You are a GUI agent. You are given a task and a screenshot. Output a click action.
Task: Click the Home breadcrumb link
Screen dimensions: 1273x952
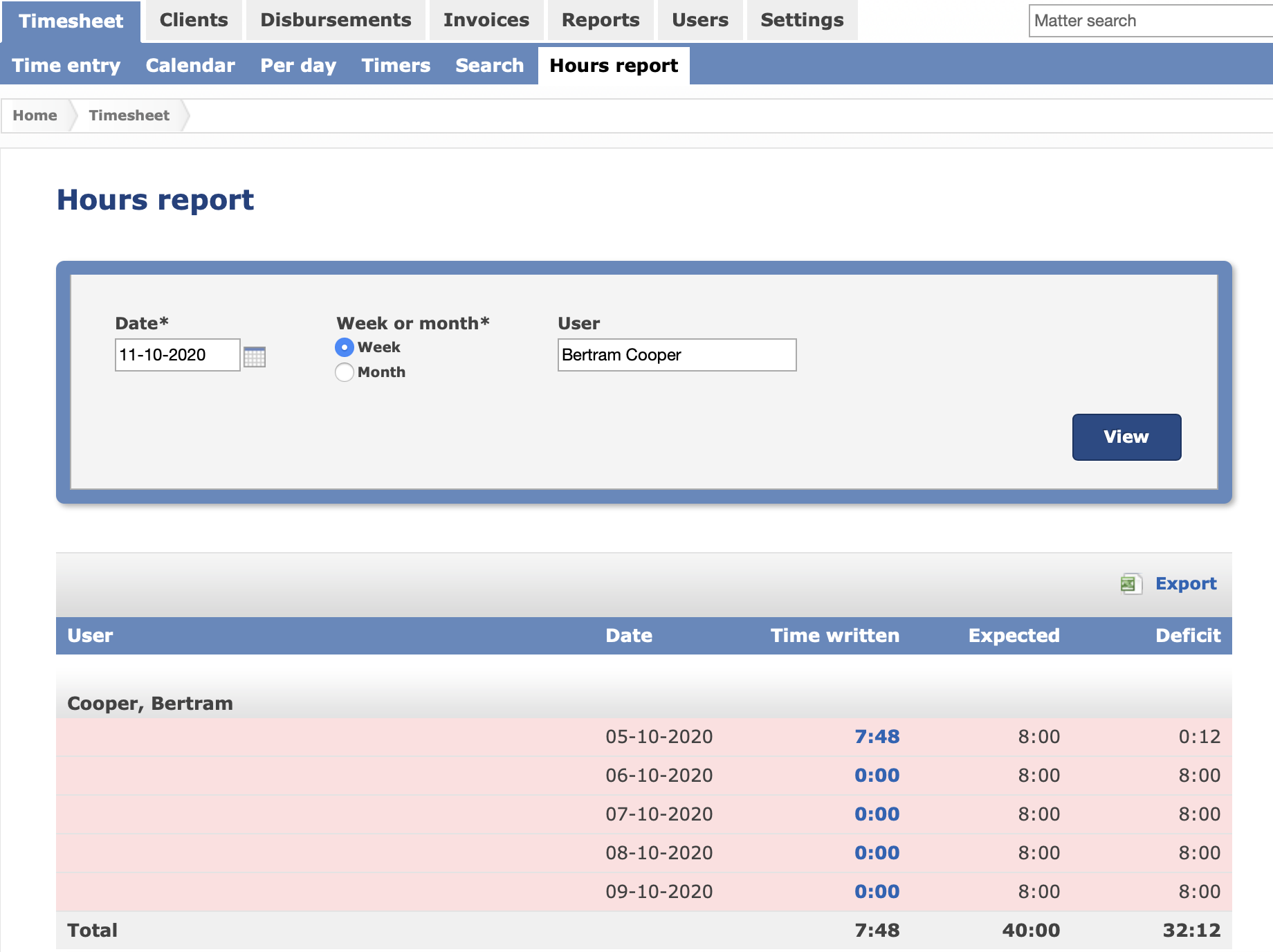point(35,115)
